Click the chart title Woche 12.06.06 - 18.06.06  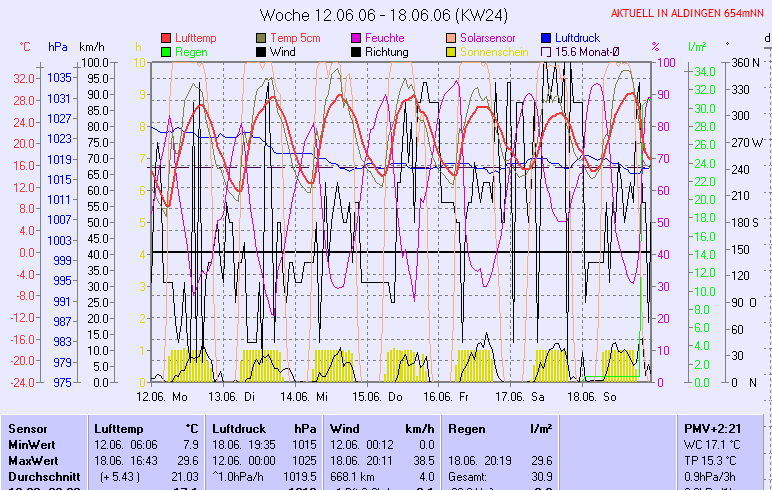(x=385, y=15)
